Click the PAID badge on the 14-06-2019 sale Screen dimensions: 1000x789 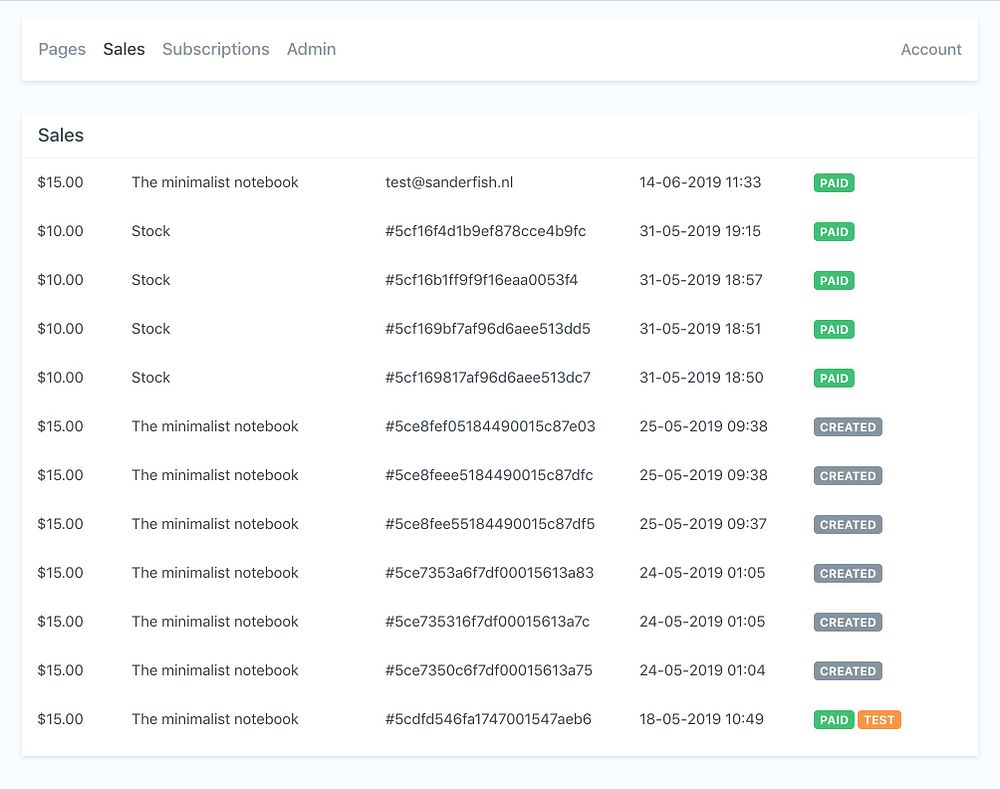coord(834,183)
